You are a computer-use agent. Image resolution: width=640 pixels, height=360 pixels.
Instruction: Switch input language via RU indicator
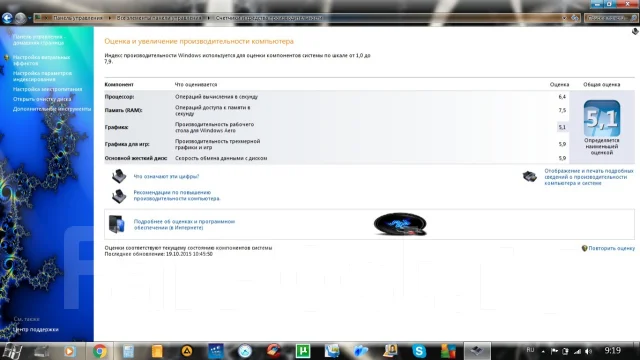tap(530, 350)
